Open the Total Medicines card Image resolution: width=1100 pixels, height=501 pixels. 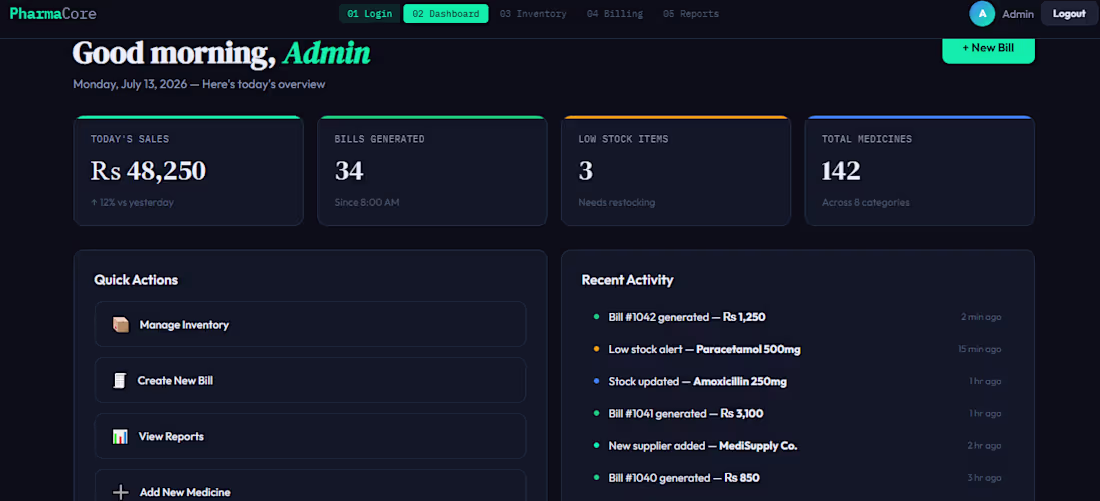[x=920, y=171]
